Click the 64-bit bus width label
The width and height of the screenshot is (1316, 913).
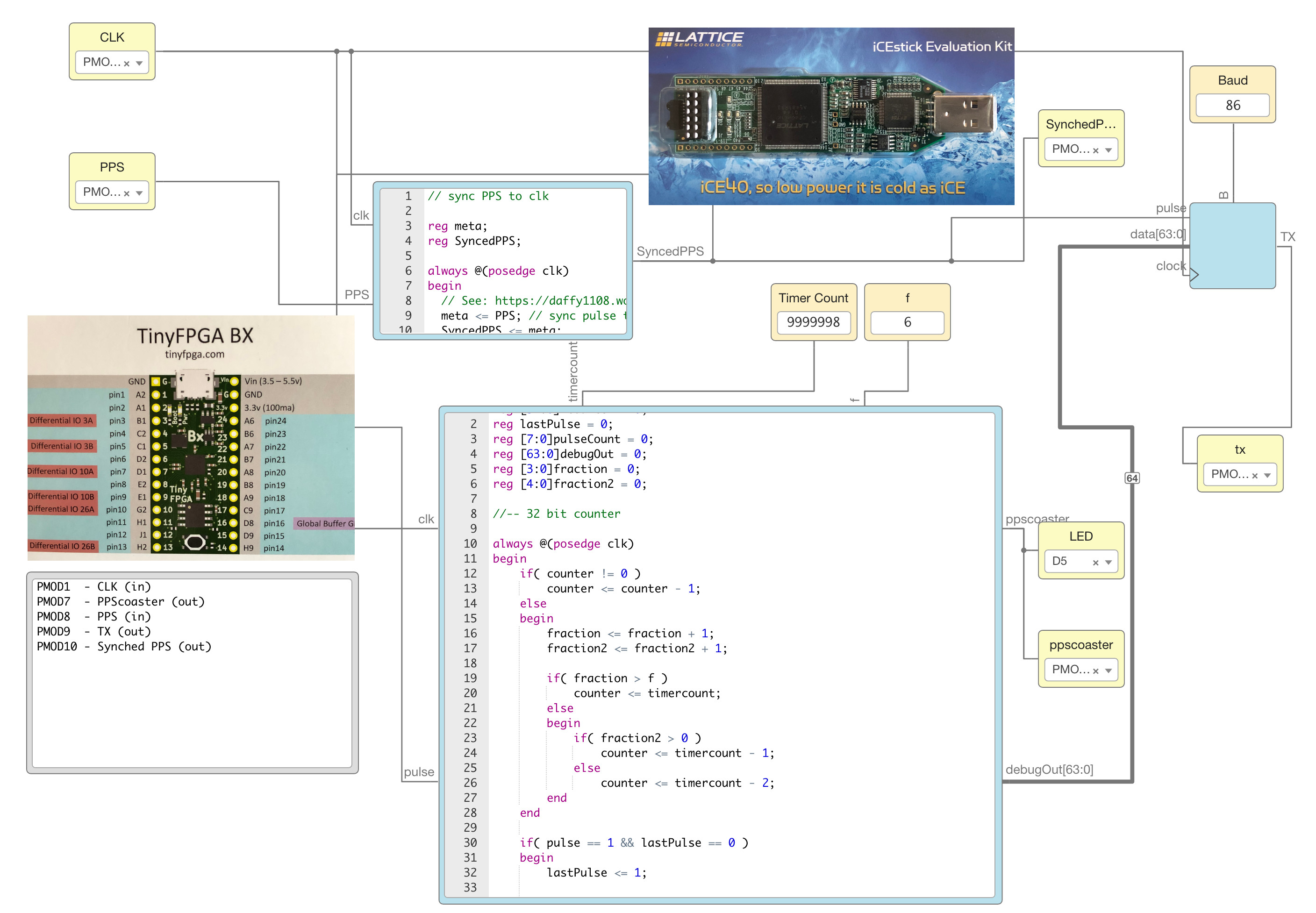click(x=1132, y=478)
